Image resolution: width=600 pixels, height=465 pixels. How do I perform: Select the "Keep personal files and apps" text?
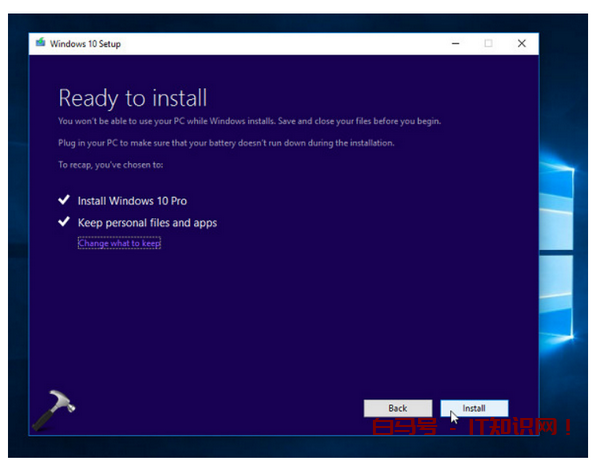tap(147, 222)
